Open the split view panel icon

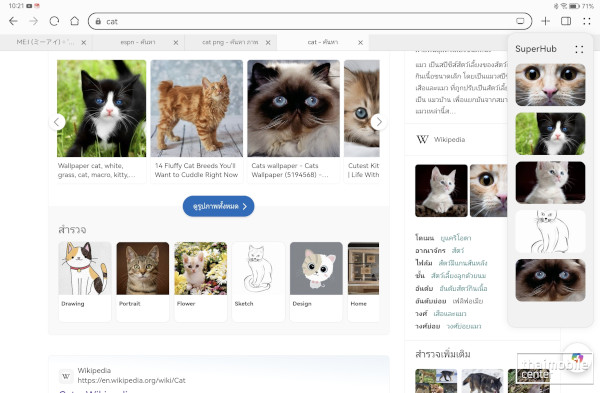click(566, 21)
